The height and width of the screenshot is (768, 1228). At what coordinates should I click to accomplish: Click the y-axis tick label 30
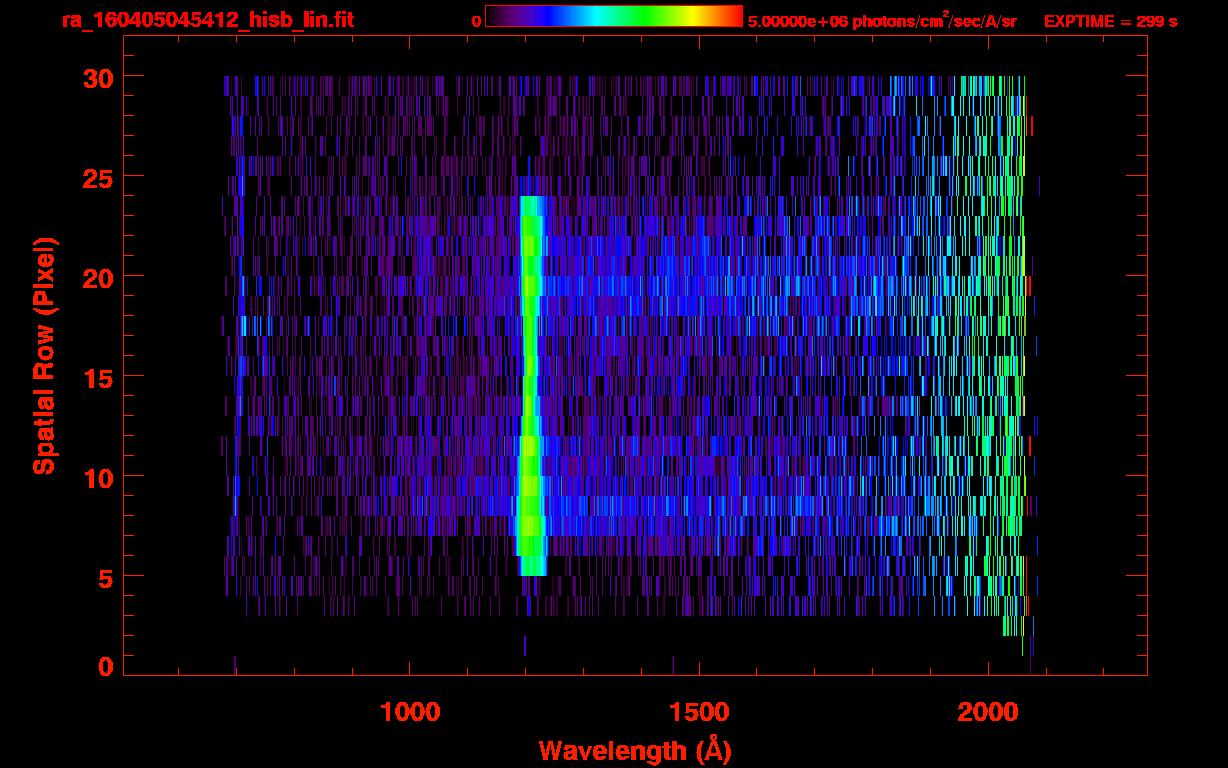coord(98,77)
